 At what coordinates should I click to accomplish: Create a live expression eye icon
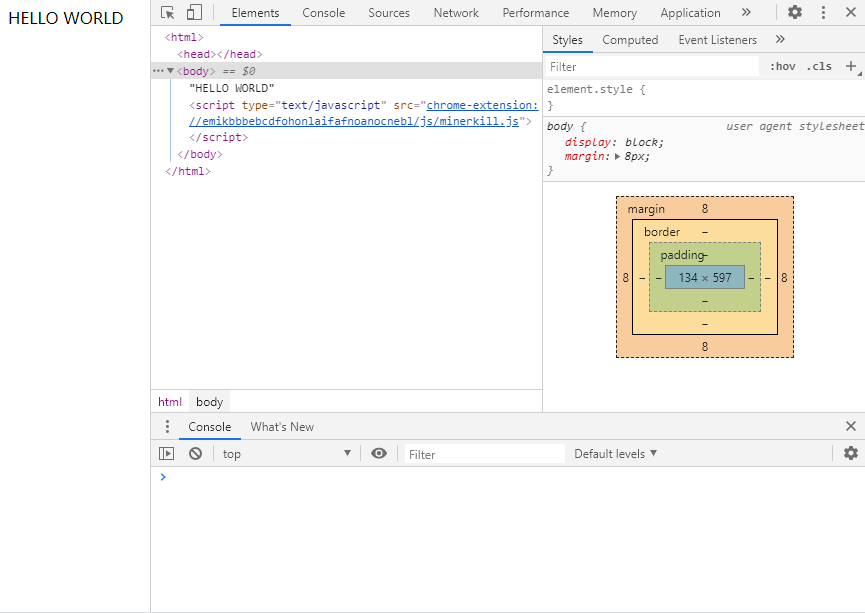[x=378, y=454]
